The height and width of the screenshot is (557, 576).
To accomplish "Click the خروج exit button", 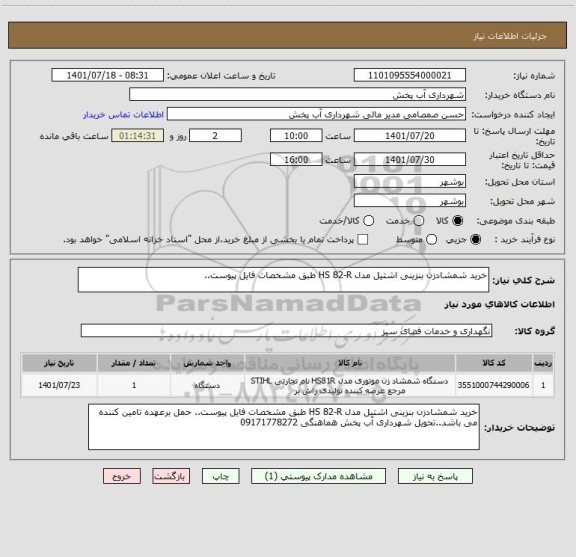I will pos(122,476).
